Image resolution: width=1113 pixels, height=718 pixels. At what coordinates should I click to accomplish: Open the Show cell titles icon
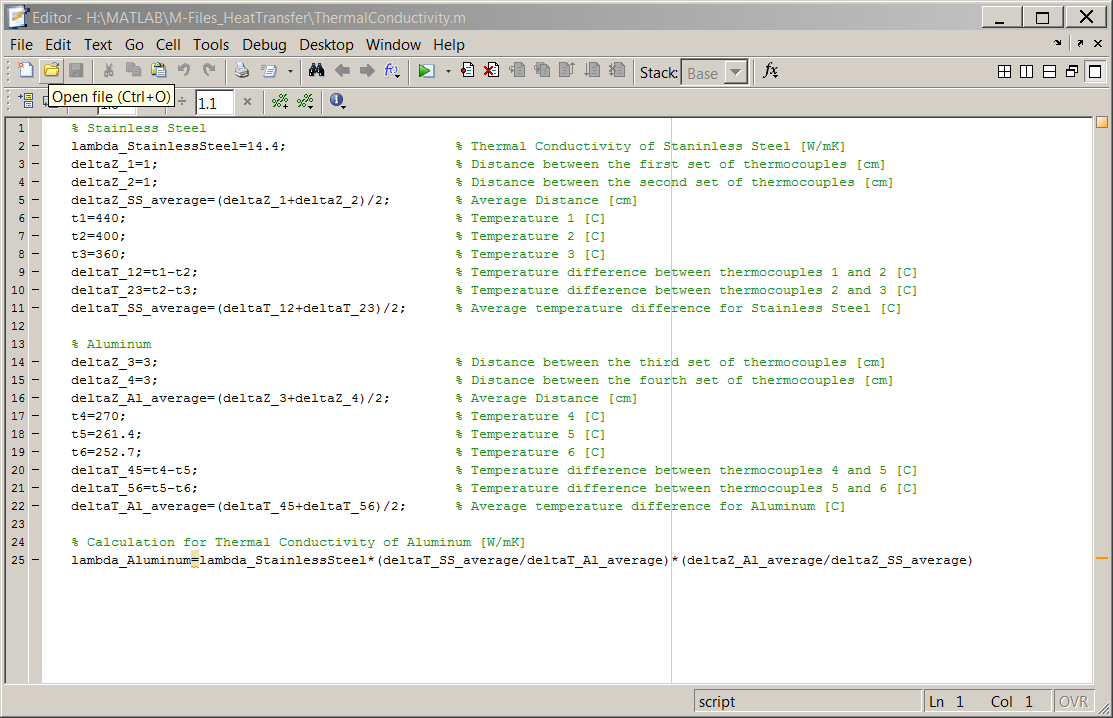point(305,101)
